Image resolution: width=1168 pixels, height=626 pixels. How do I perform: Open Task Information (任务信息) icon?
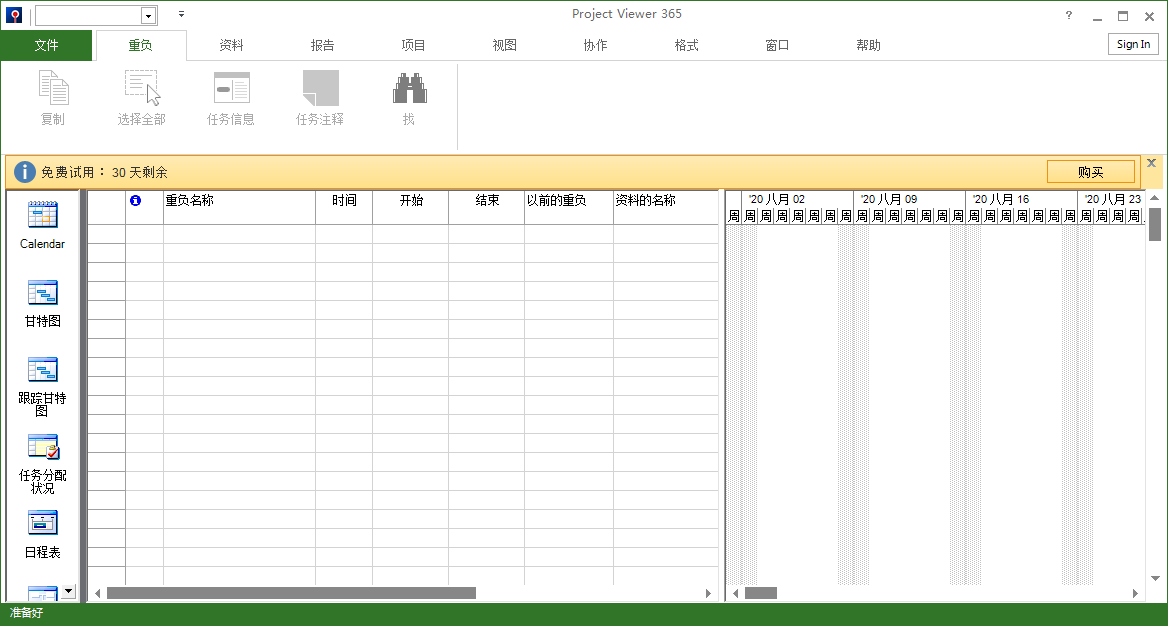point(231,88)
